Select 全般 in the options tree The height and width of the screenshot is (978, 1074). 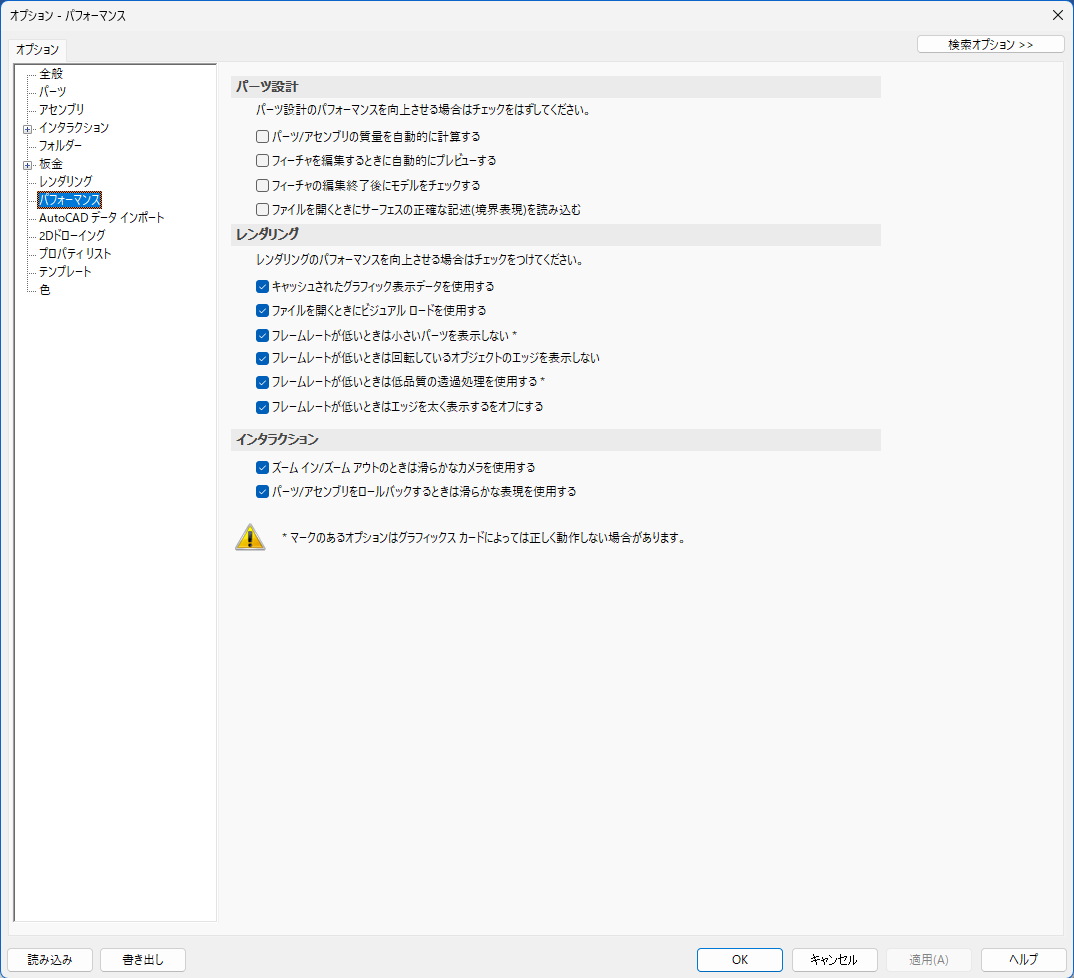52,74
